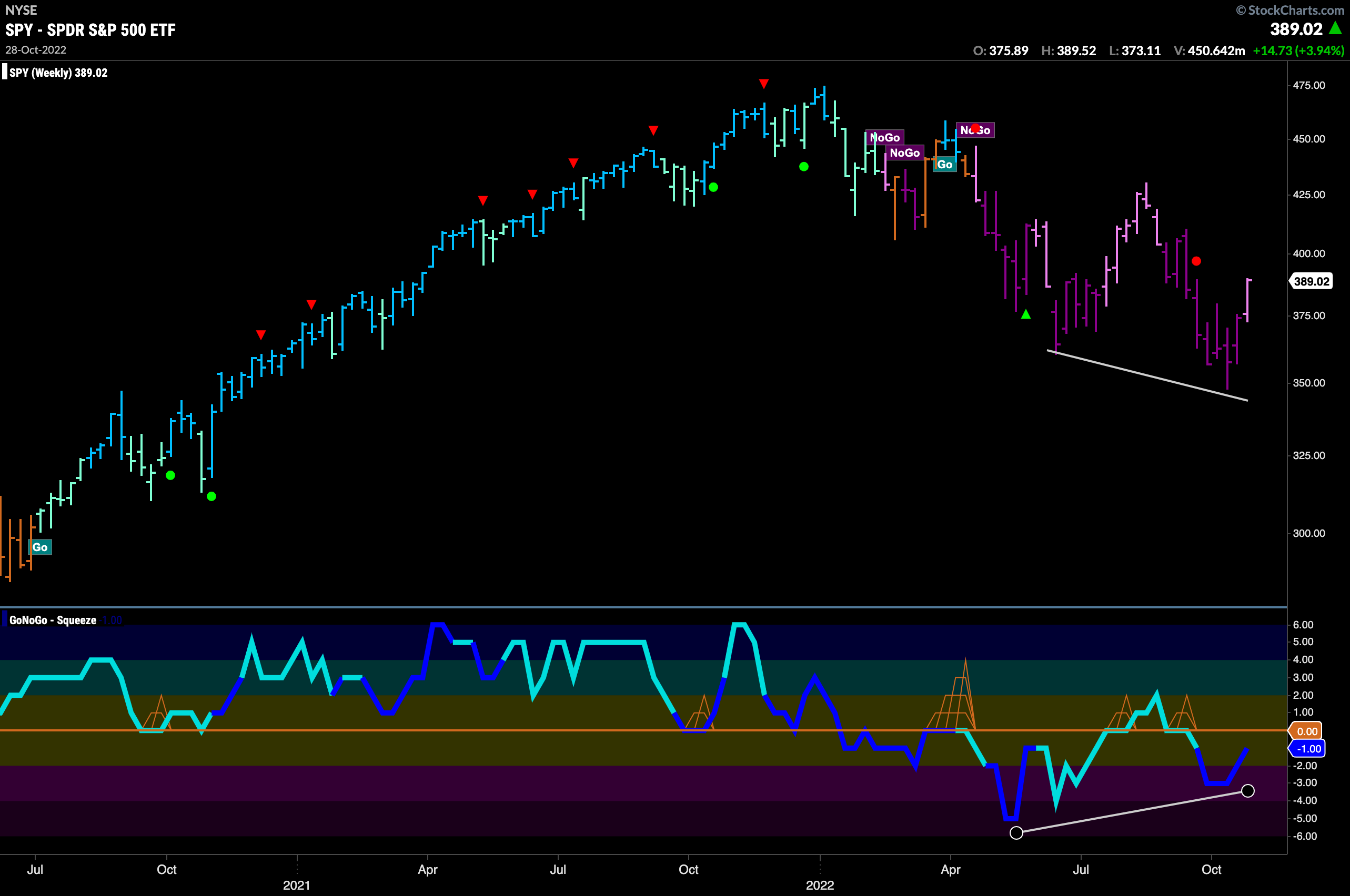Image resolution: width=1350 pixels, height=896 pixels.
Task: Click the '2022' year label on time axis
Action: pos(820,885)
